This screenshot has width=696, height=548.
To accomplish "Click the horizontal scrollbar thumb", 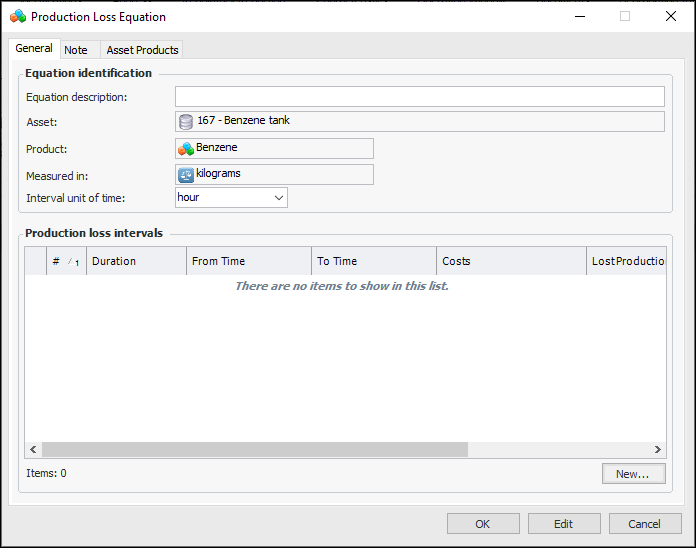I will click(255, 449).
